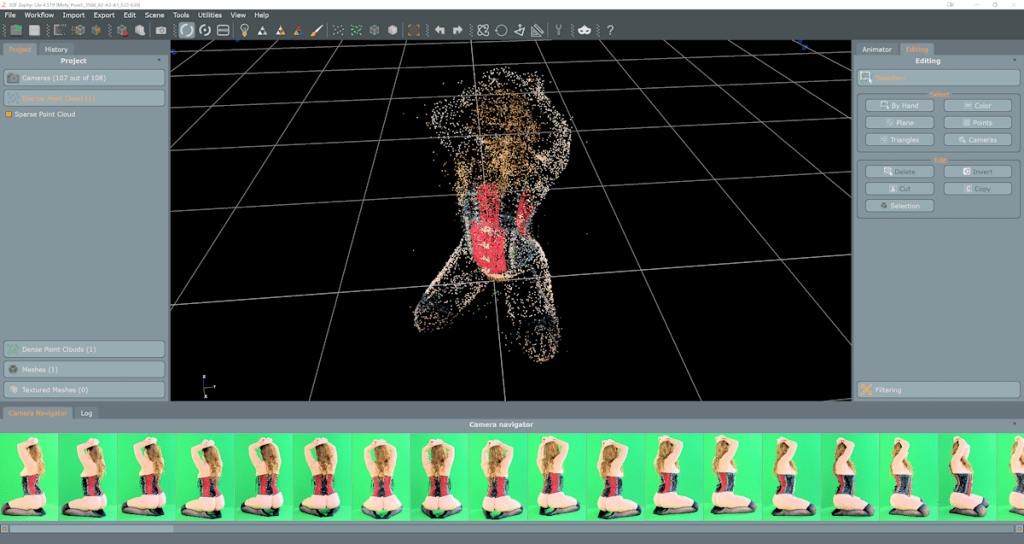The width and height of the screenshot is (1024, 544).
Task: Click the By Hand select button
Action: 899,106
